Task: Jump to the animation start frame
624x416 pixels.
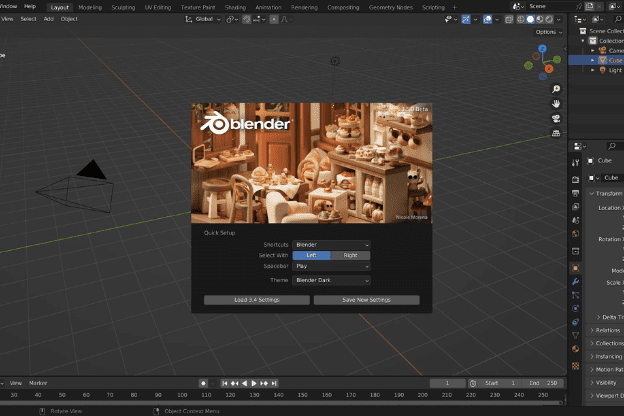Action: (x=225, y=383)
